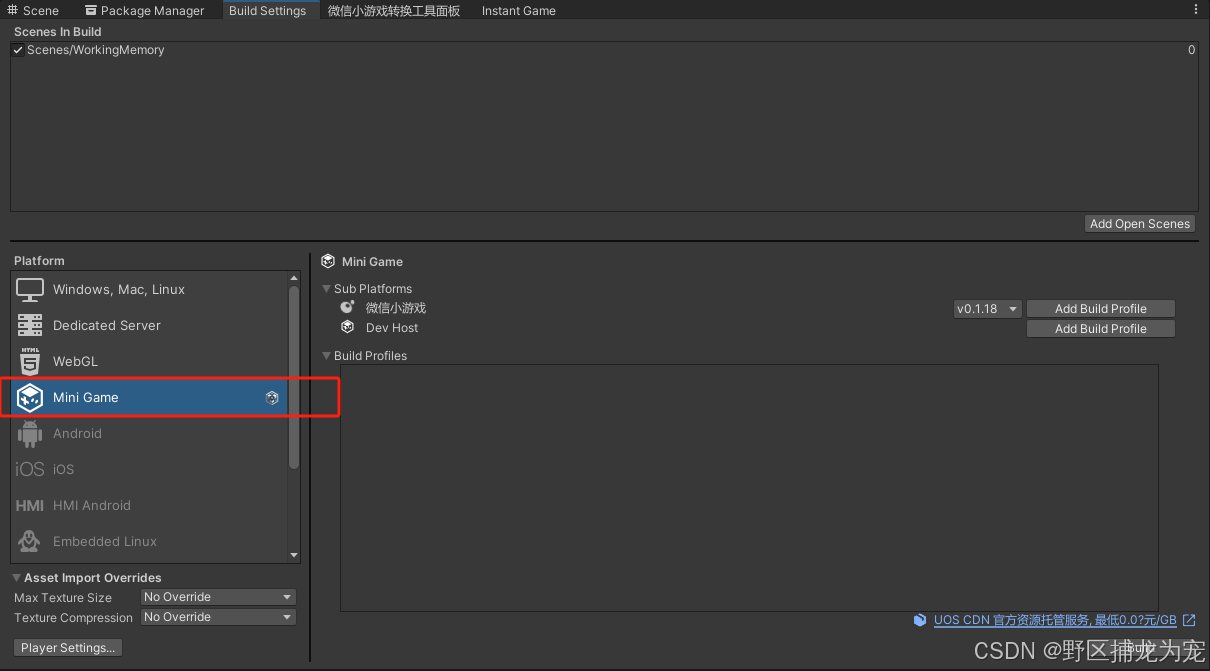Click the Mini Game header cube icon
The height and width of the screenshot is (671, 1210).
tap(327, 261)
